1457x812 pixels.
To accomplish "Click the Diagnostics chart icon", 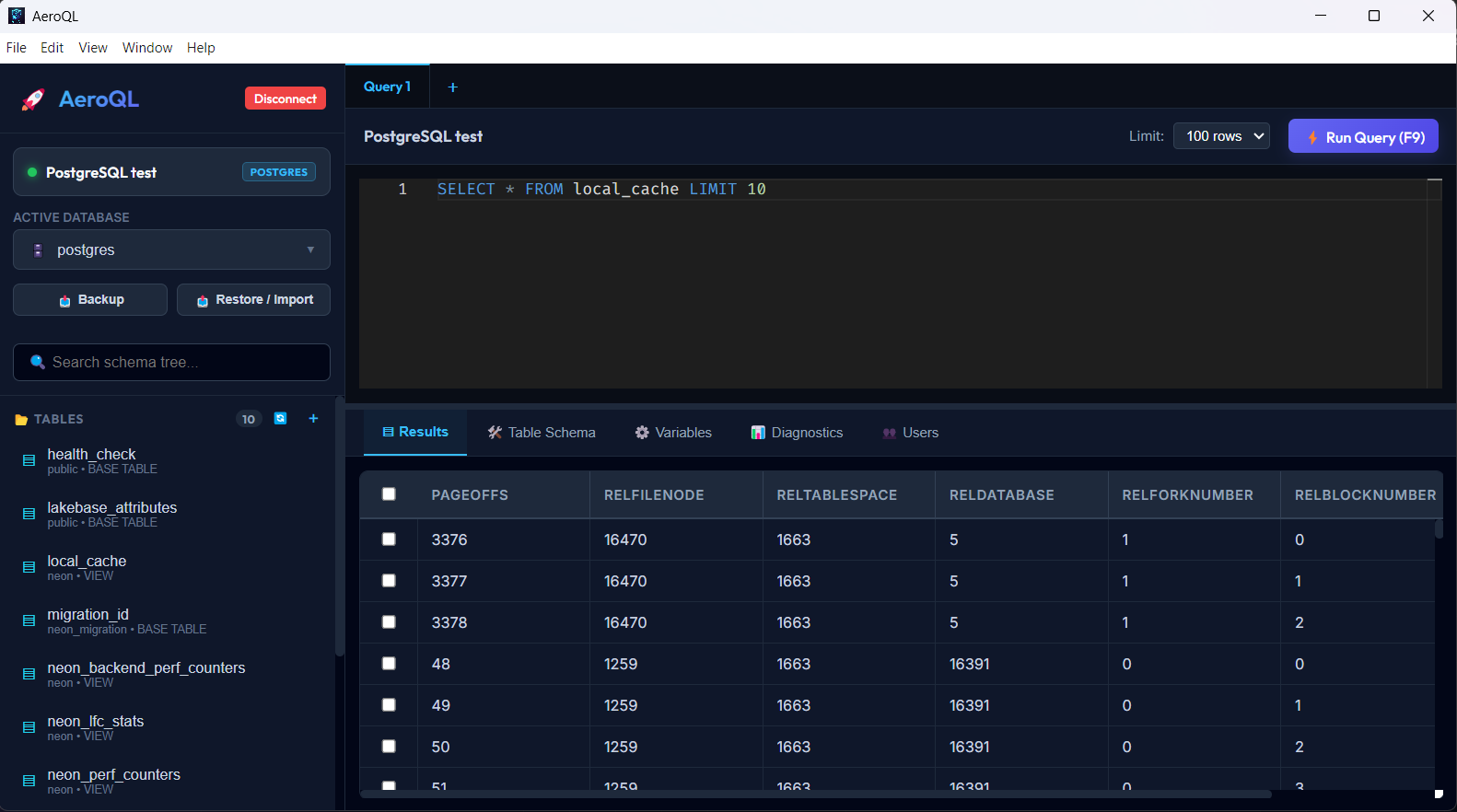I will pos(758,433).
